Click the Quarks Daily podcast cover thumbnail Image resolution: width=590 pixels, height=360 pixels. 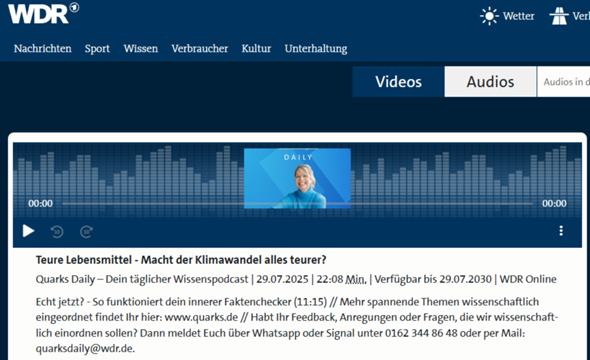[297, 178]
